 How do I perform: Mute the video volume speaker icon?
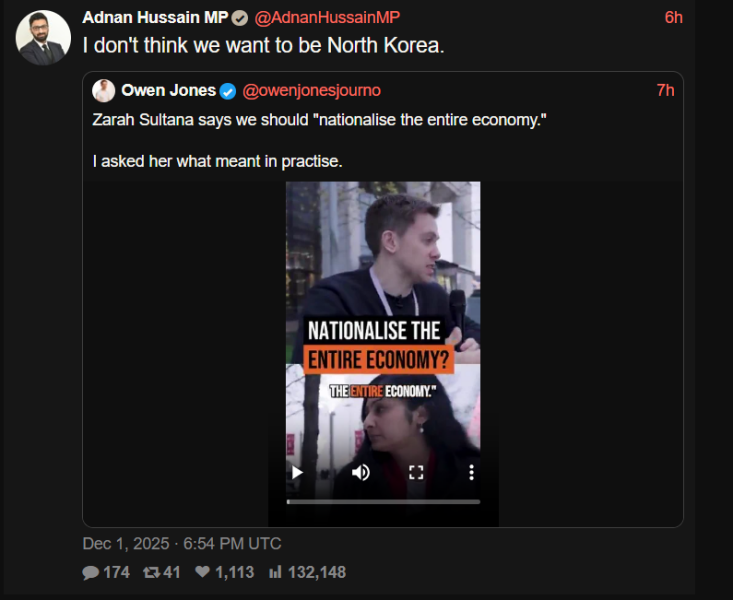[360, 472]
